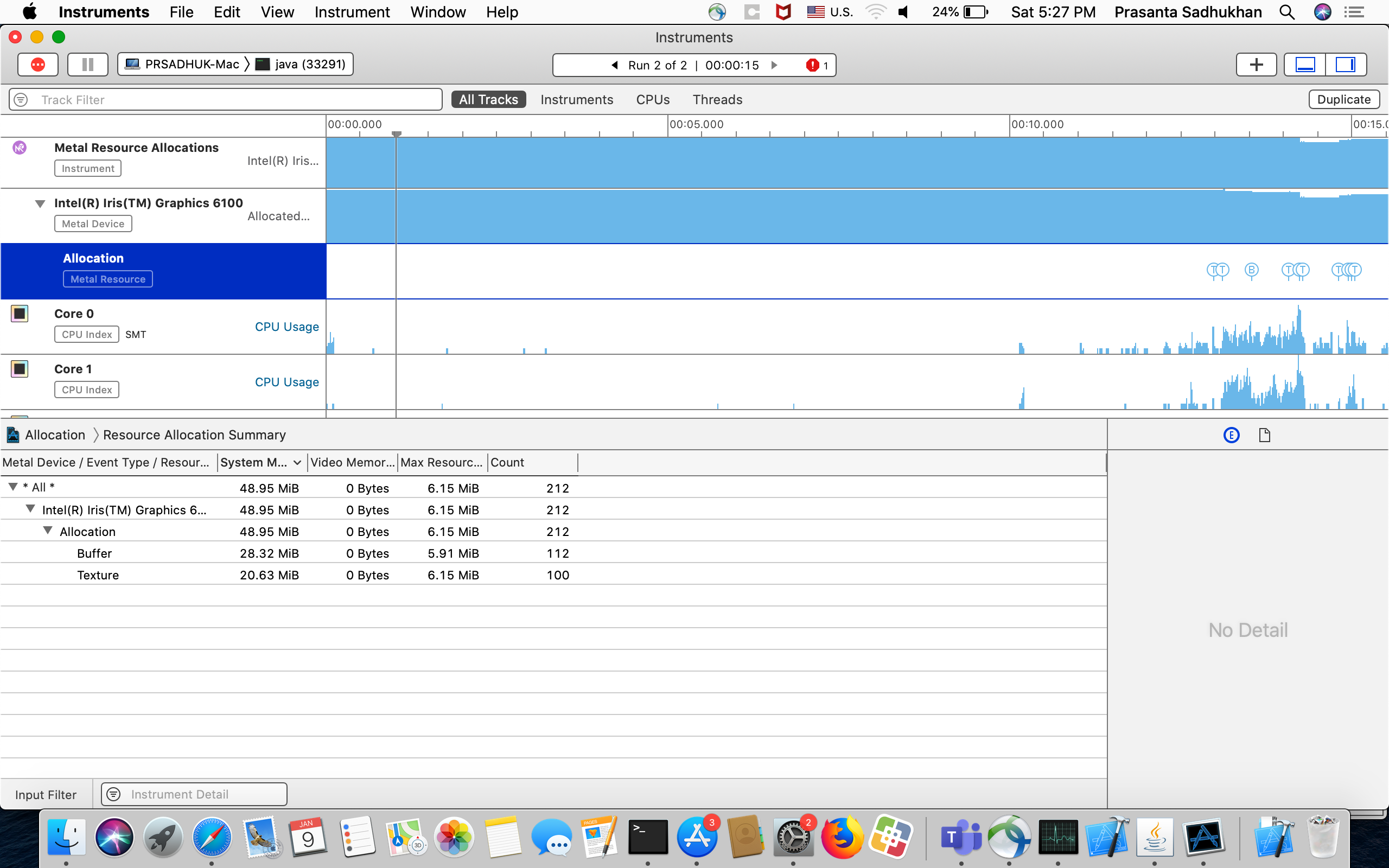
Task: Click the Input Filter button
Action: click(x=46, y=795)
